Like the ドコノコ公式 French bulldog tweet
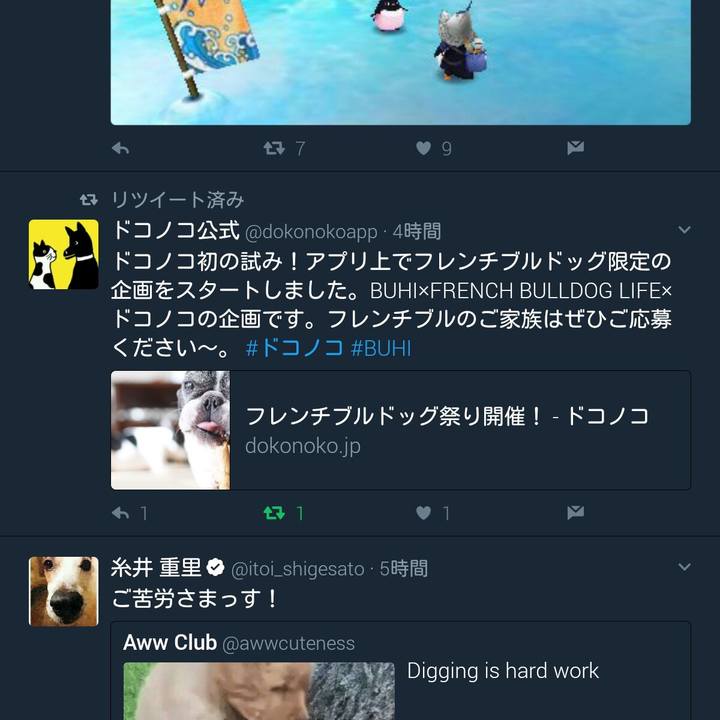 tap(423, 513)
